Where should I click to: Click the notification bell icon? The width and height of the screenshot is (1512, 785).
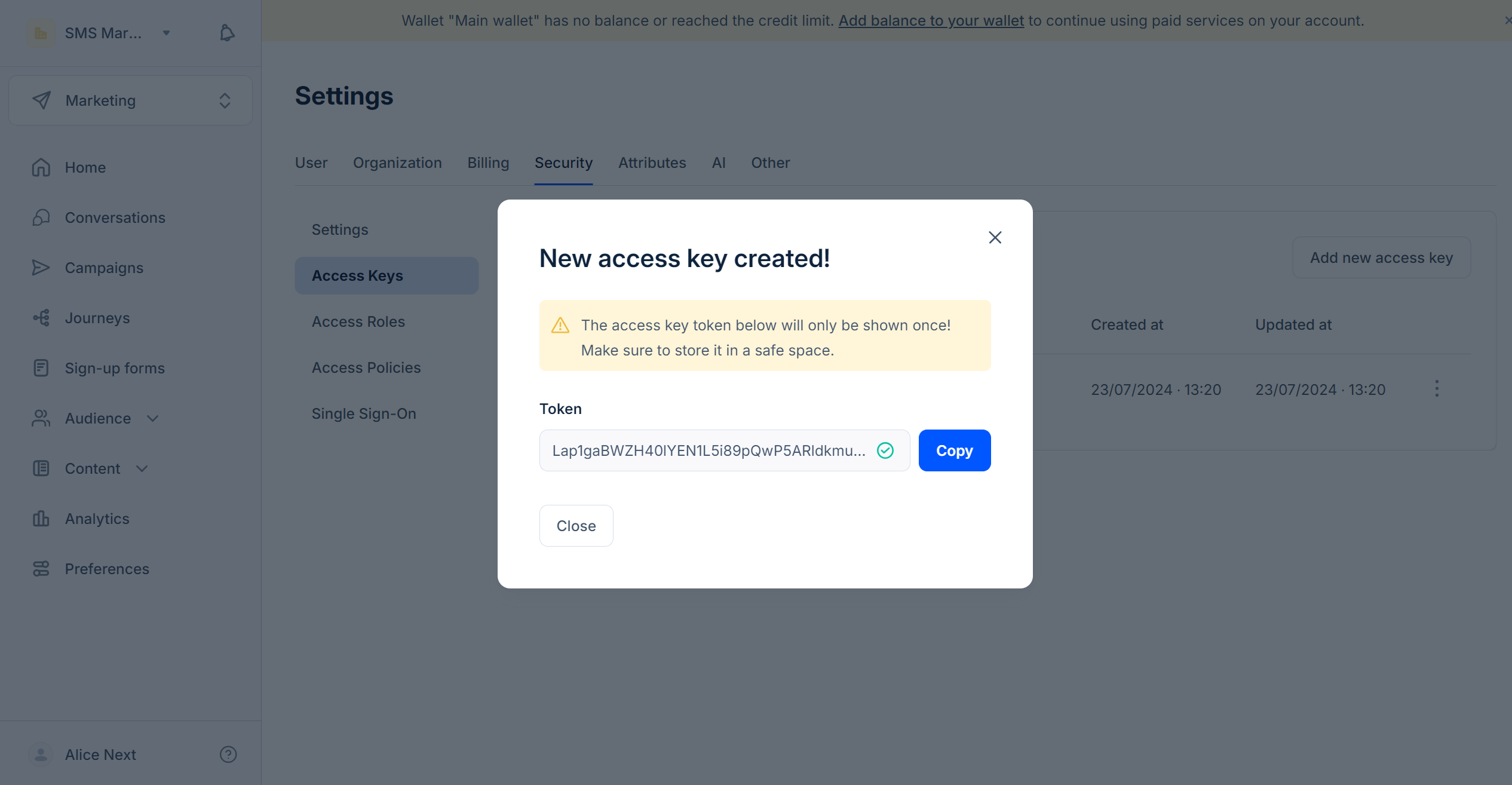226,33
